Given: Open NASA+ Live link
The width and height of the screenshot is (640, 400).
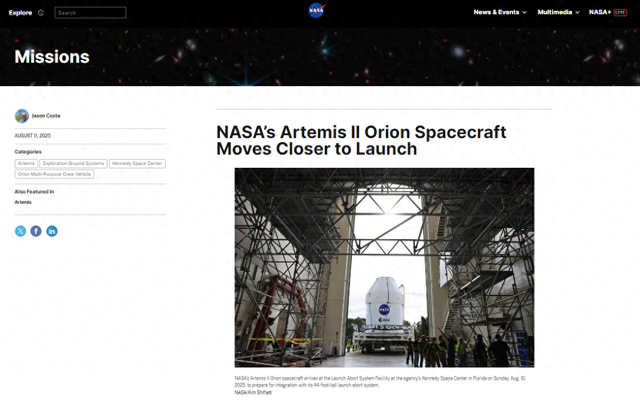Looking at the screenshot, I should (607, 12).
